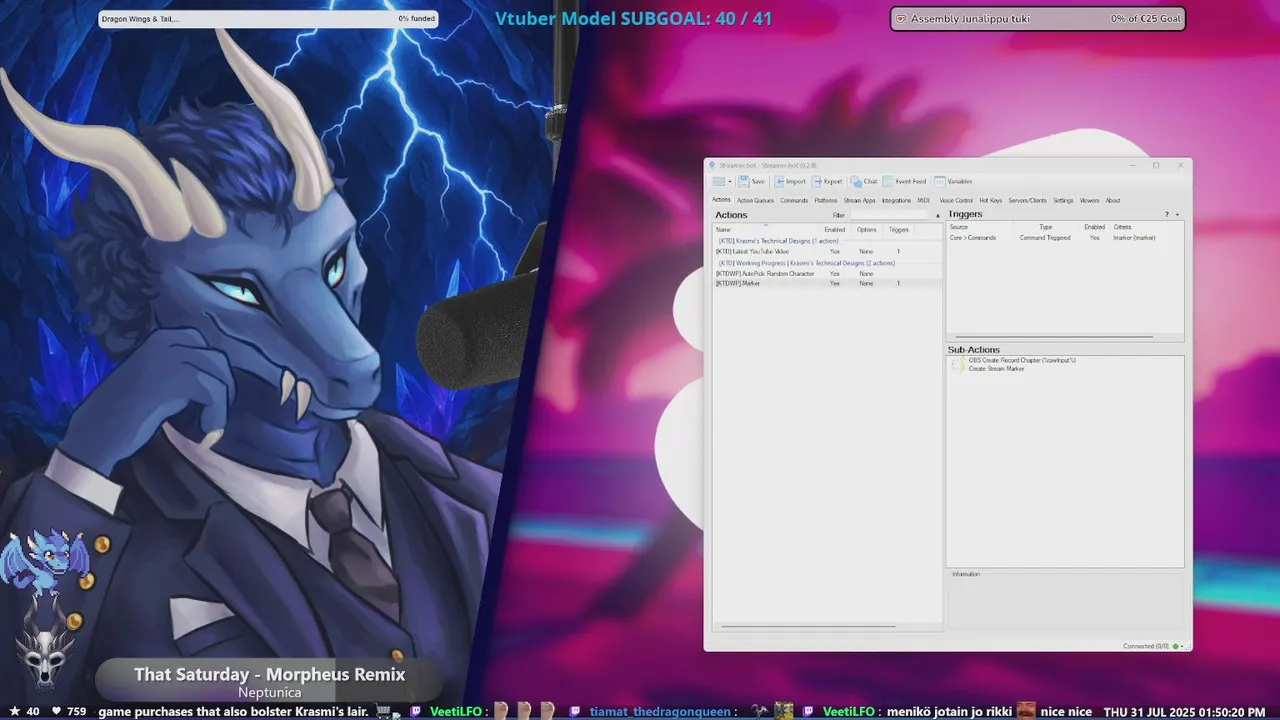The image size is (1280, 720).
Task: Click the Save toolbar icon
Action: click(744, 182)
